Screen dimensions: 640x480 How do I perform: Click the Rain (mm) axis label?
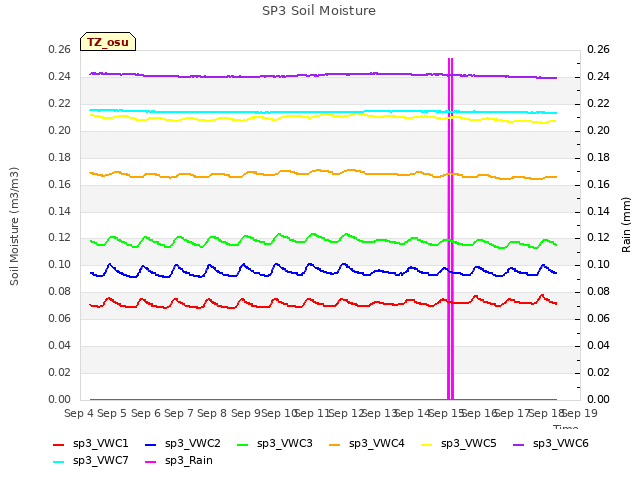pos(626,225)
